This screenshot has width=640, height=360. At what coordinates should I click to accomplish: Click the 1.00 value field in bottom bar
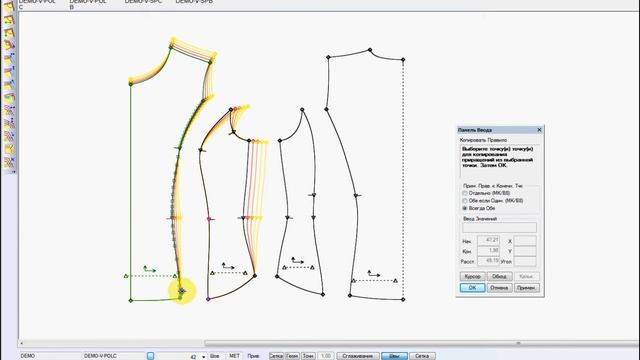click(x=326, y=356)
